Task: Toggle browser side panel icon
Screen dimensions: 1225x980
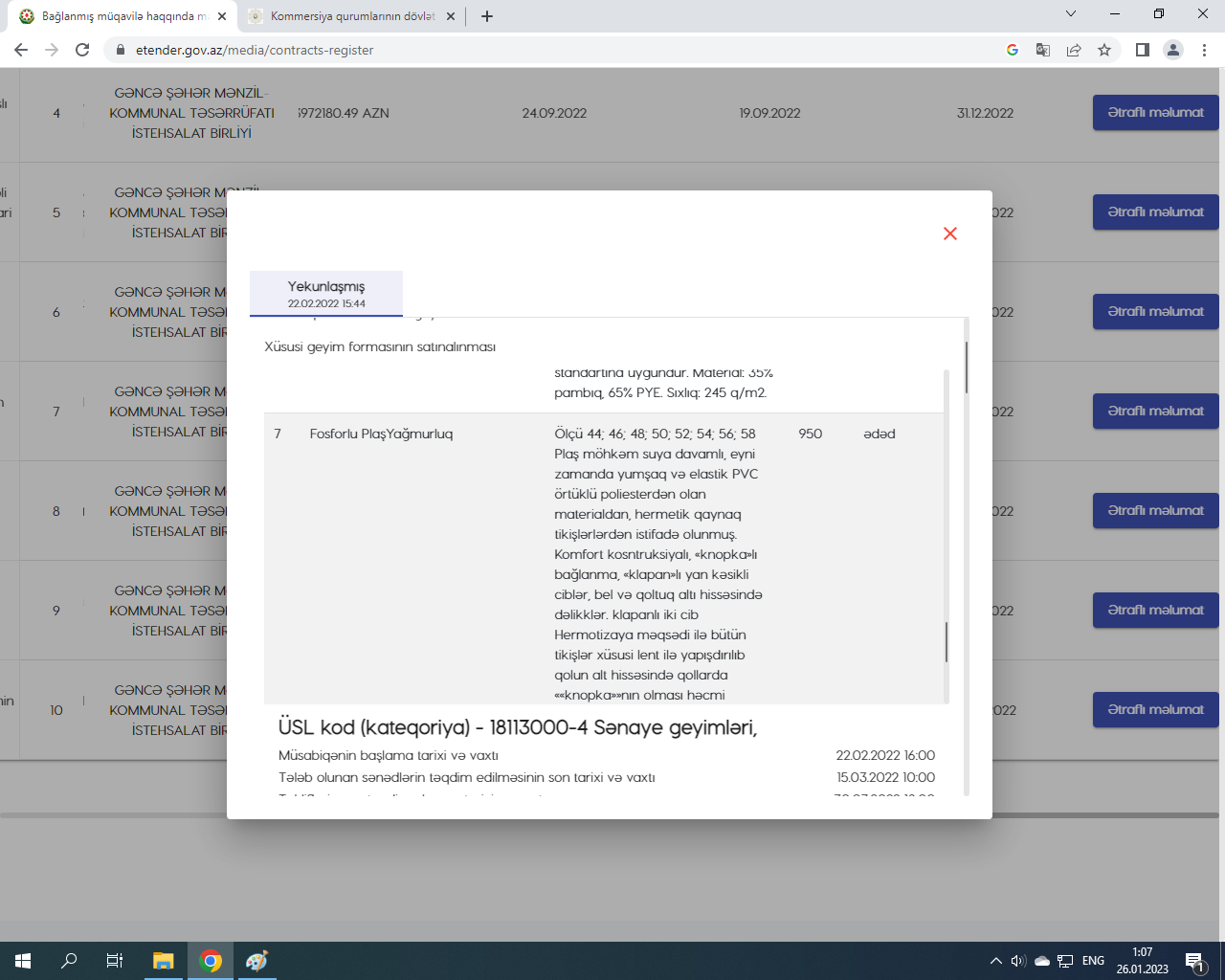Action: click(x=1142, y=50)
